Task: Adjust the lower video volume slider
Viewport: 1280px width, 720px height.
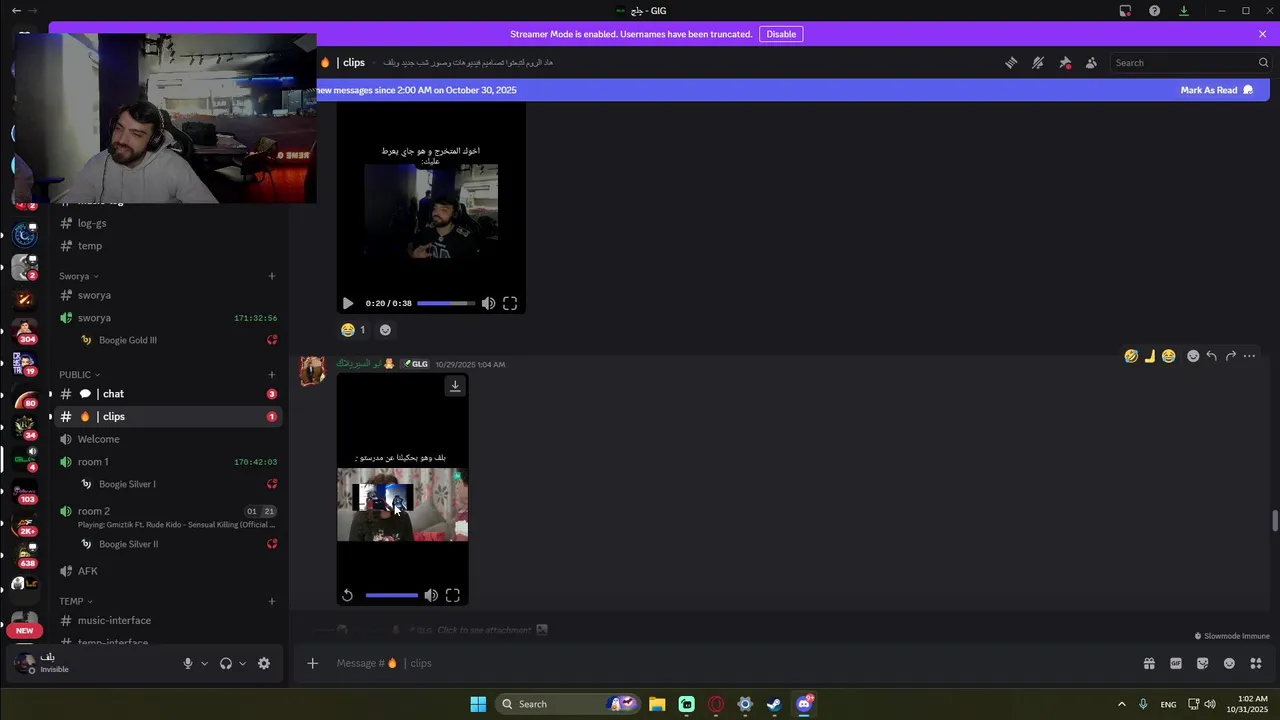Action: (x=392, y=595)
